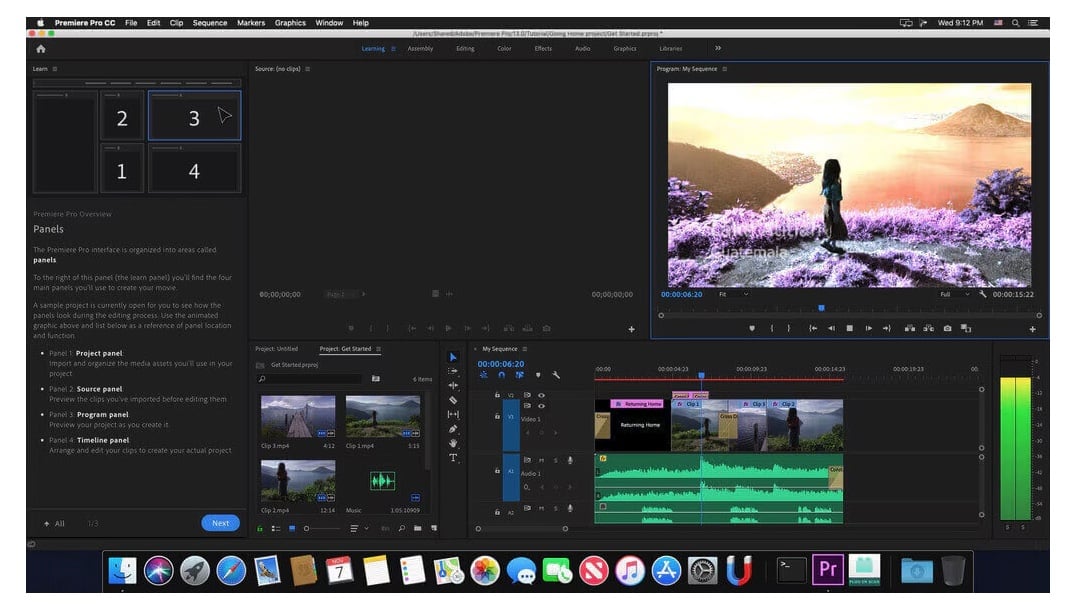Click Mark Out in the Program monitor
The image size is (1065, 604).
tap(789, 328)
